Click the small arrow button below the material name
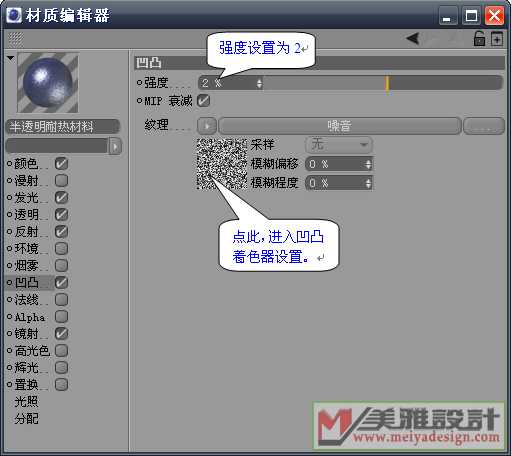Viewport: 511px width, 456px height. pos(115,146)
